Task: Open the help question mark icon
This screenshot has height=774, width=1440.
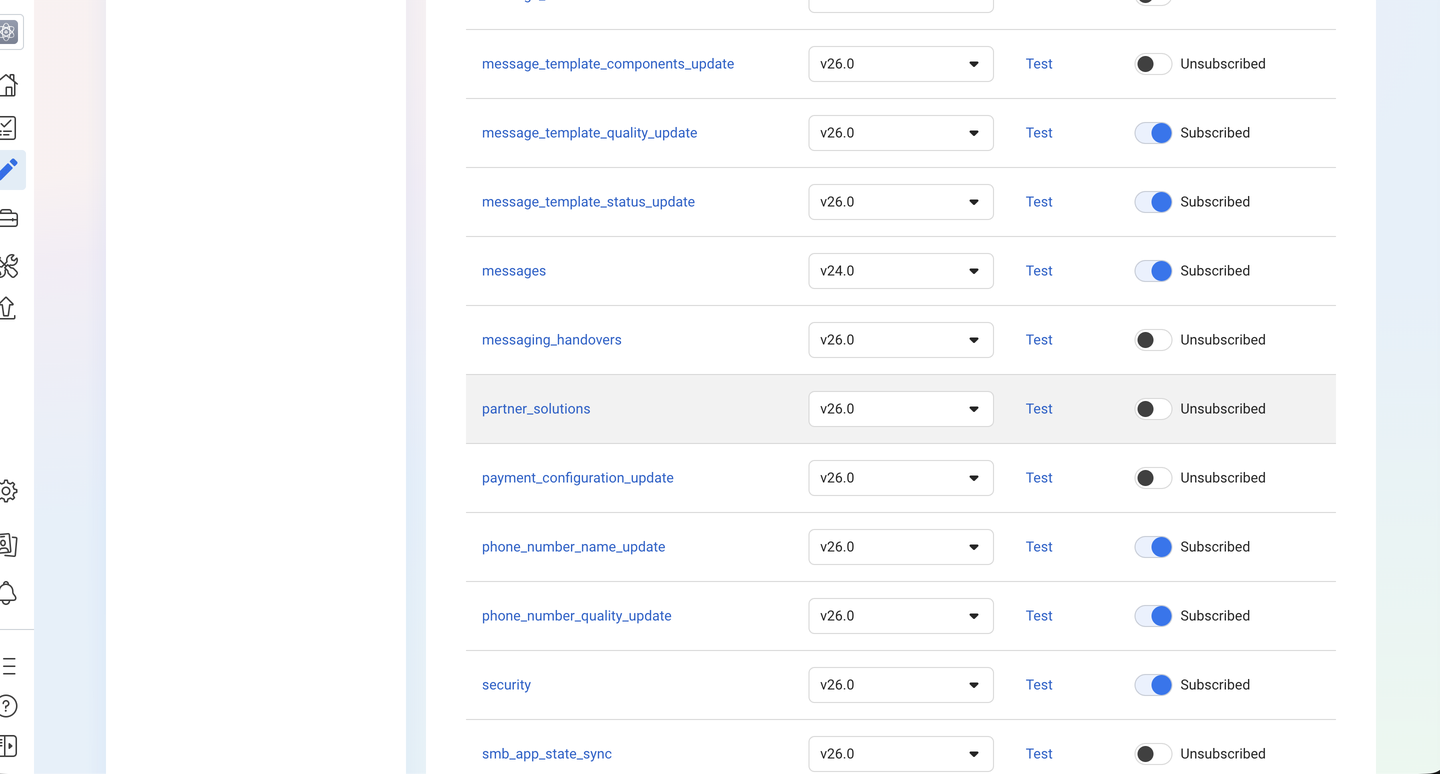Action: click(8, 706)
